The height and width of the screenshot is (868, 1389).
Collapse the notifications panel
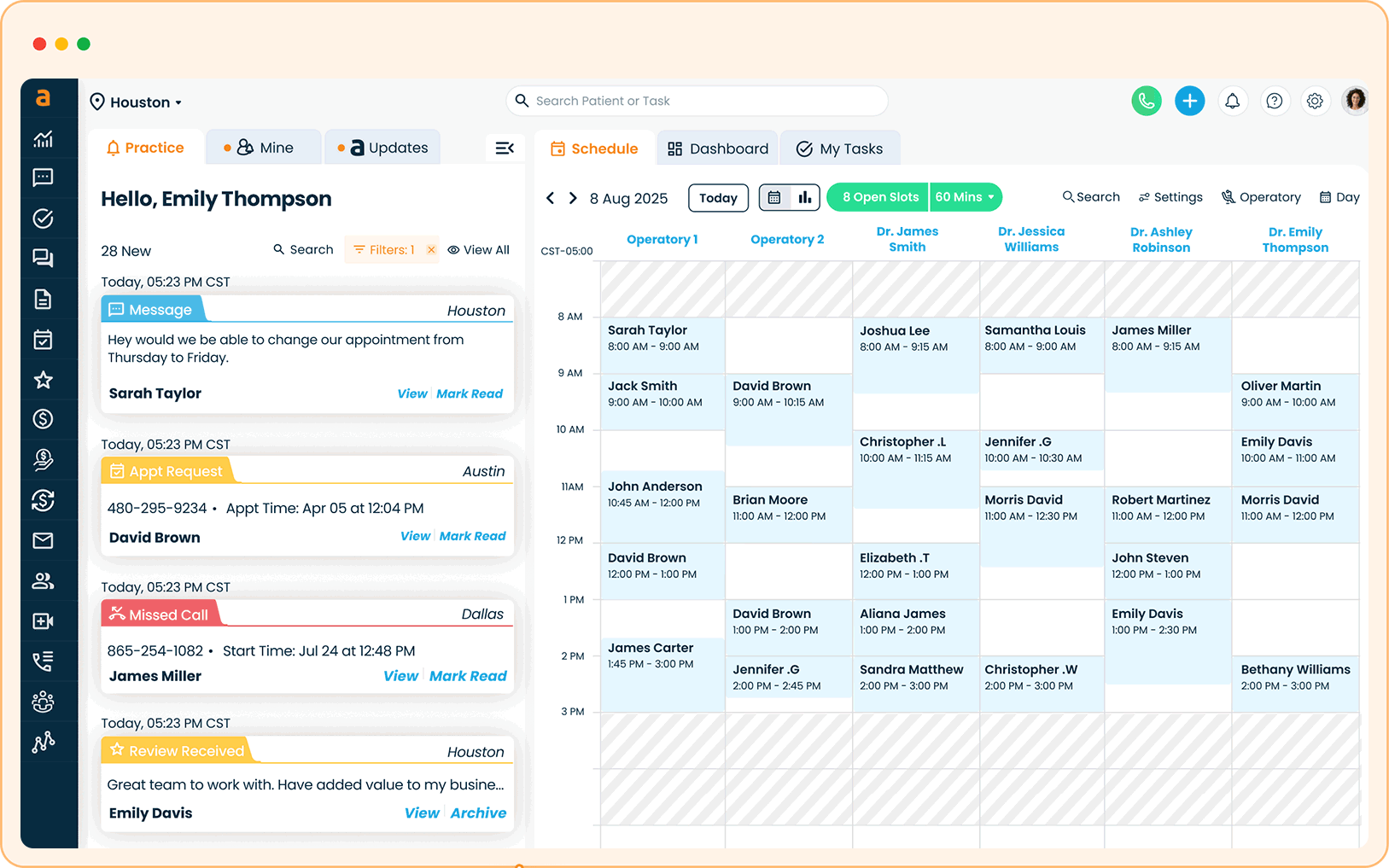coord(505,149)
